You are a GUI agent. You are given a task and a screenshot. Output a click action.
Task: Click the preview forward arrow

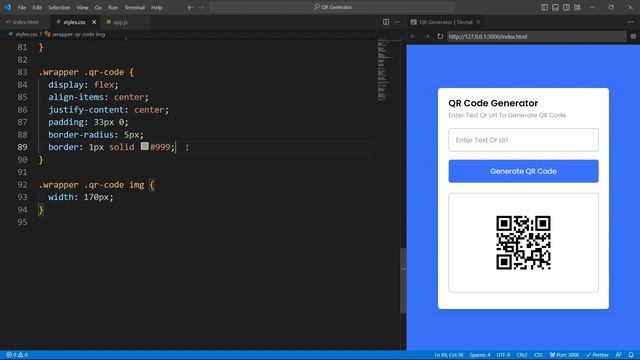coord(427,36)
